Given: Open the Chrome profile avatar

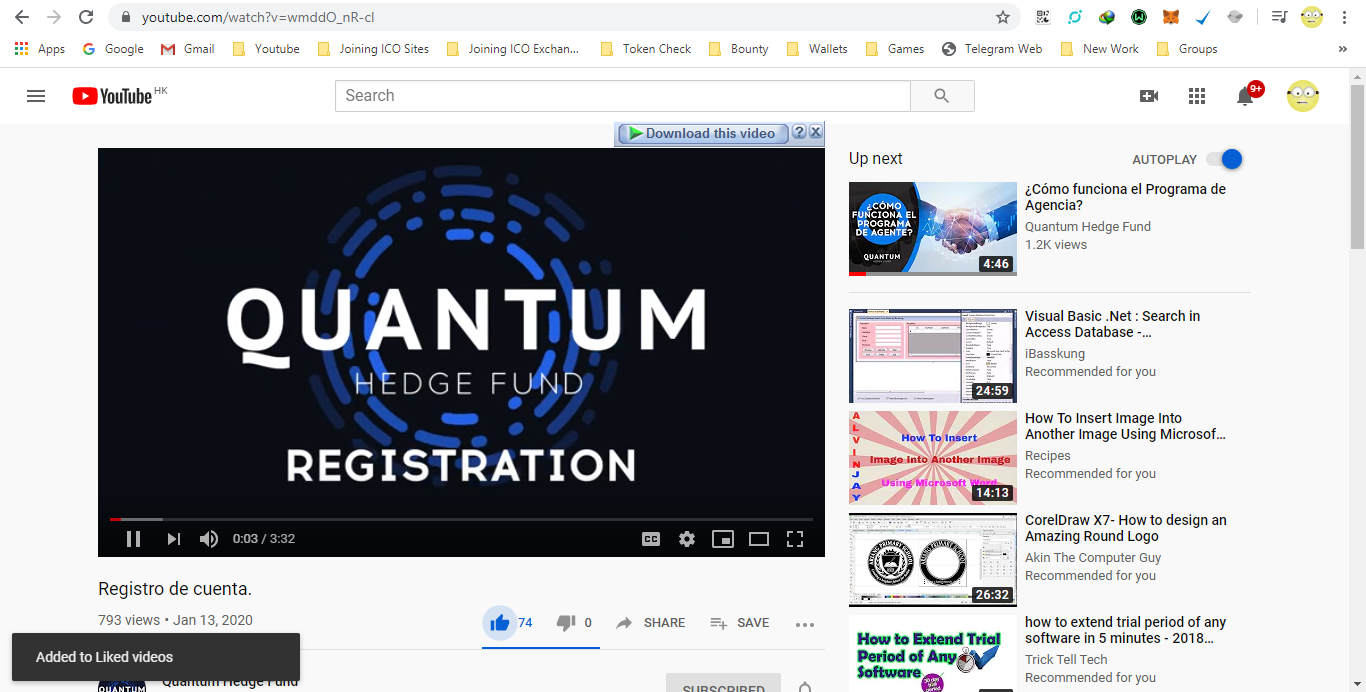Looking at the screenshot, I should click(x=1311, y=17).
